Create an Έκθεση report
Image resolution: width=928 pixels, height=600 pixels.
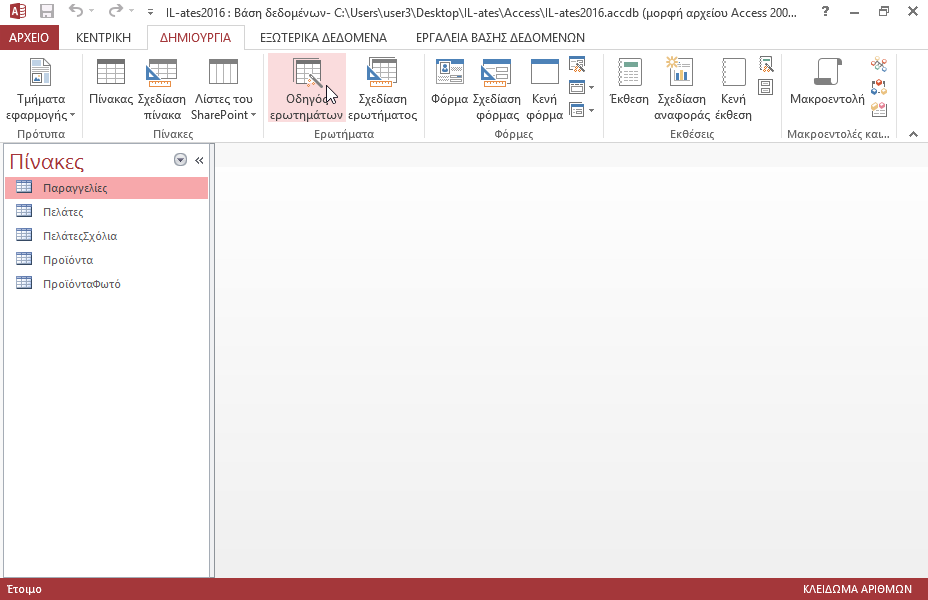point(629,83)
